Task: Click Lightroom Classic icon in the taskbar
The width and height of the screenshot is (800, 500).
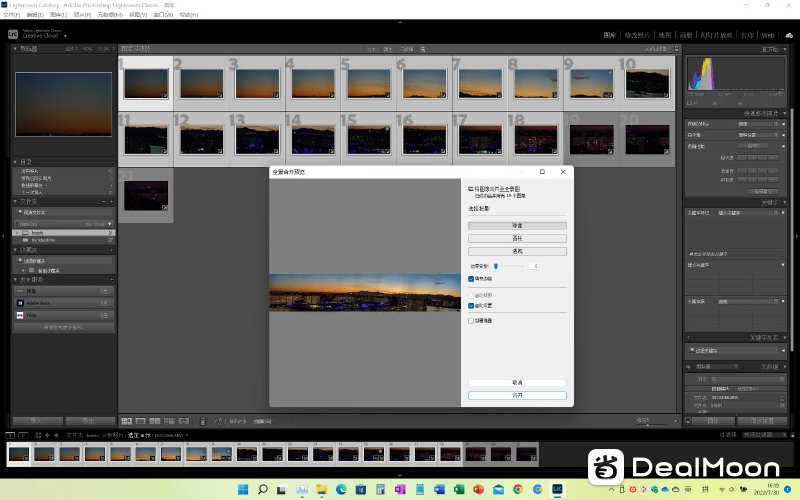Action: [x=557, y=489]
